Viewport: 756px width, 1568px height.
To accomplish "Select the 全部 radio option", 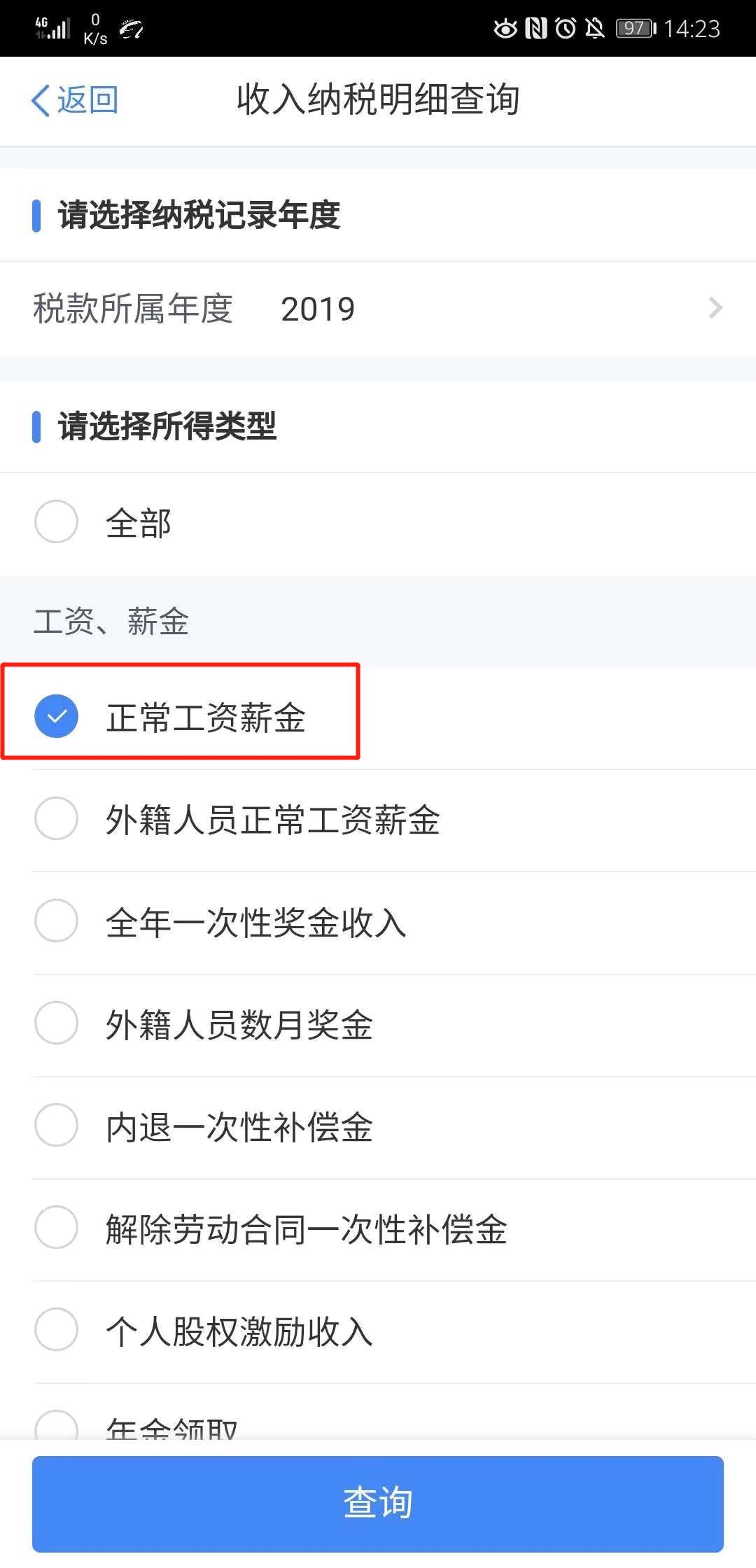I will coord(56,521).
